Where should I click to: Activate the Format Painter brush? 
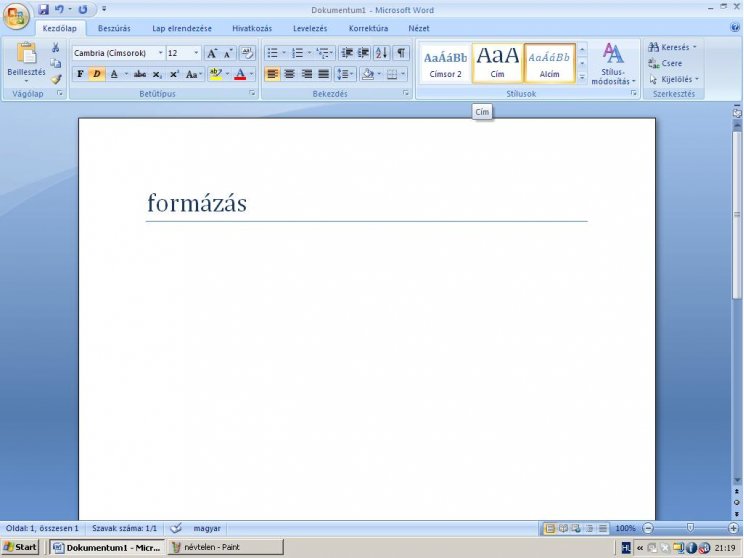coord(56,79)
